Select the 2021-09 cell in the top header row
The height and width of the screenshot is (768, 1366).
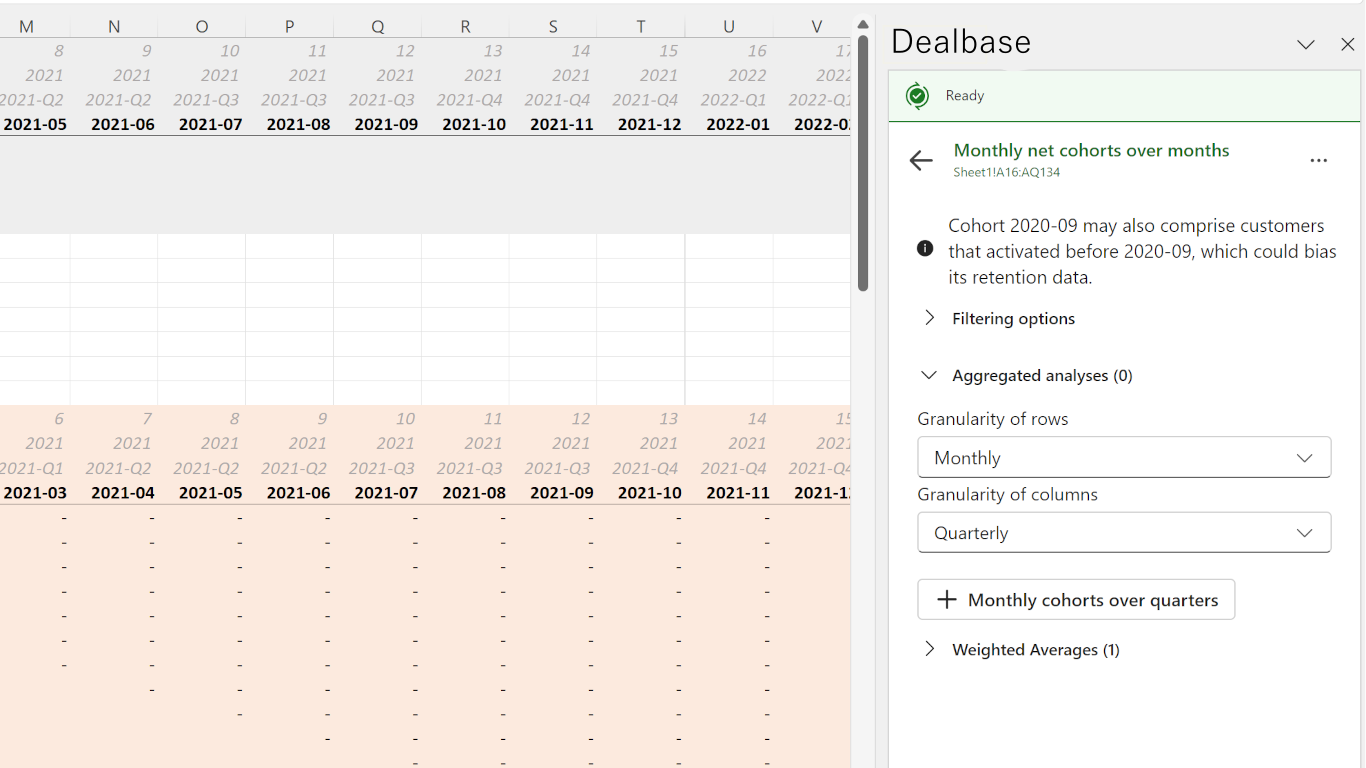click(386, 124)
